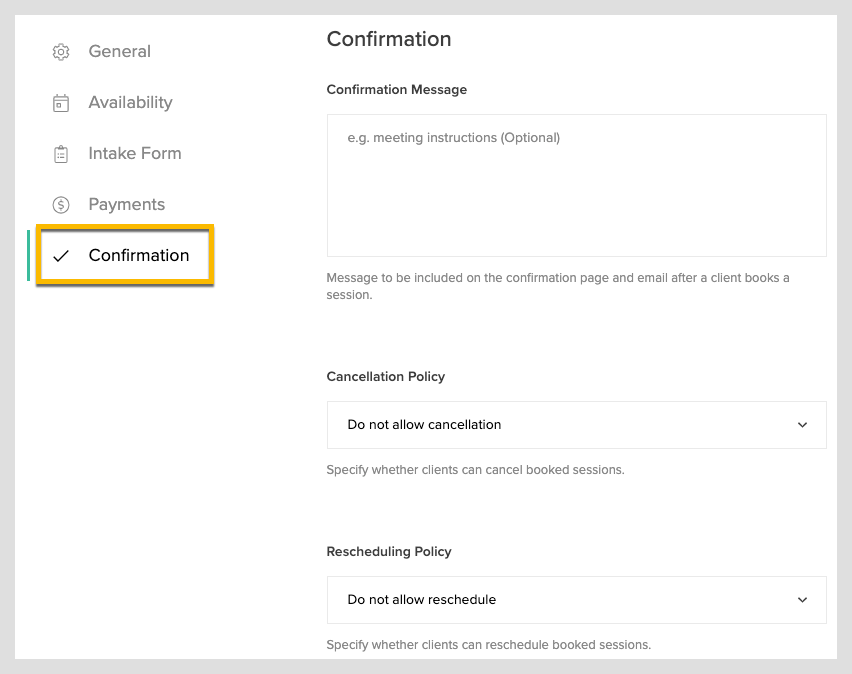
Task: Open the Payments section
Action: tap(127, 204)
